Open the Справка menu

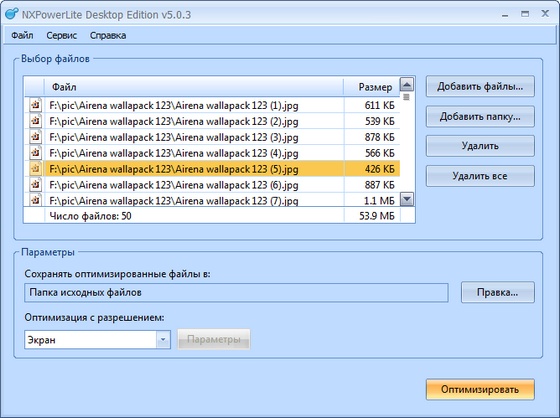point(108,35)
